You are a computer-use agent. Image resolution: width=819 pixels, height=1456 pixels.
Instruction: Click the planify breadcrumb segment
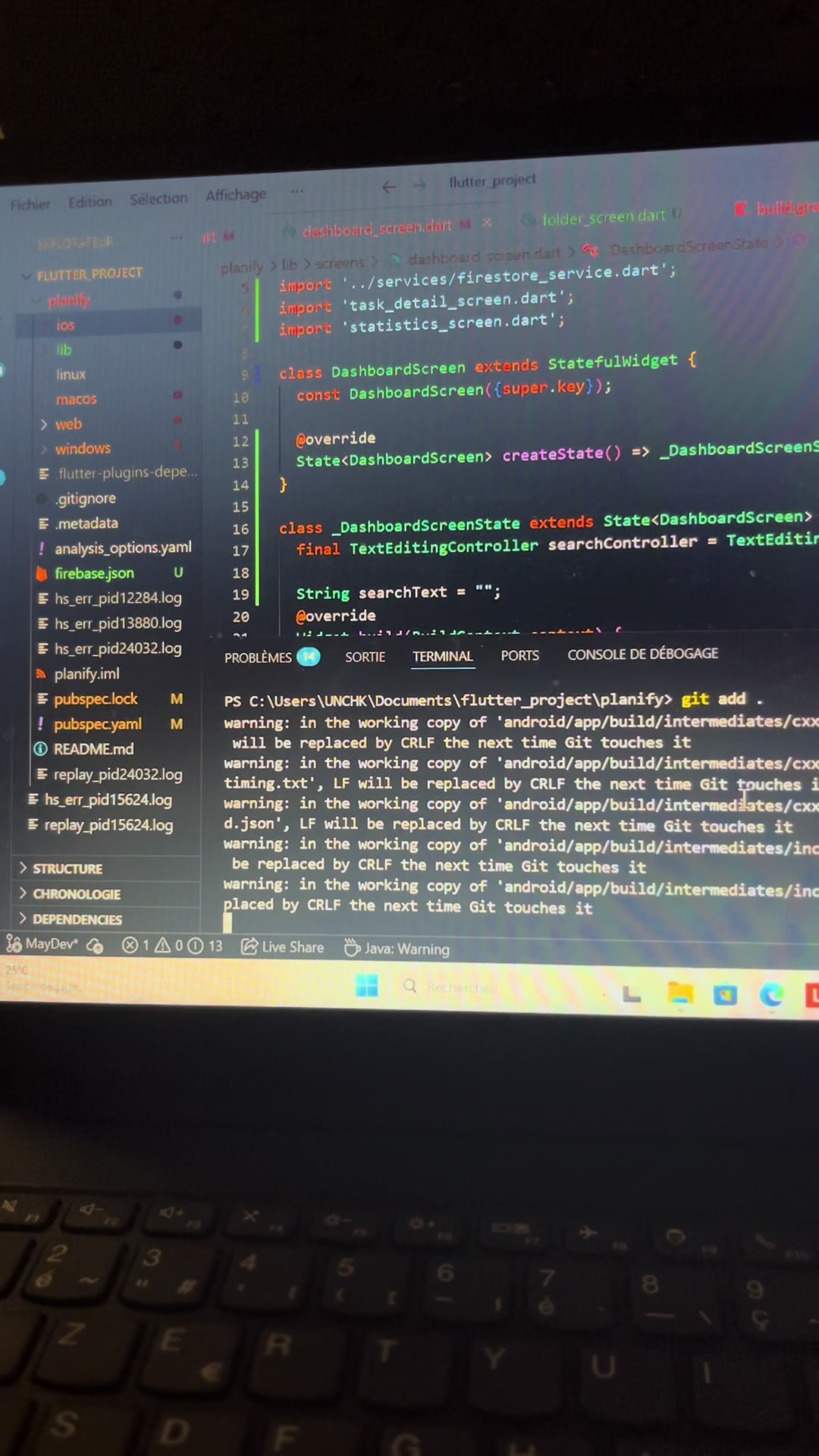tap(242, 267)
